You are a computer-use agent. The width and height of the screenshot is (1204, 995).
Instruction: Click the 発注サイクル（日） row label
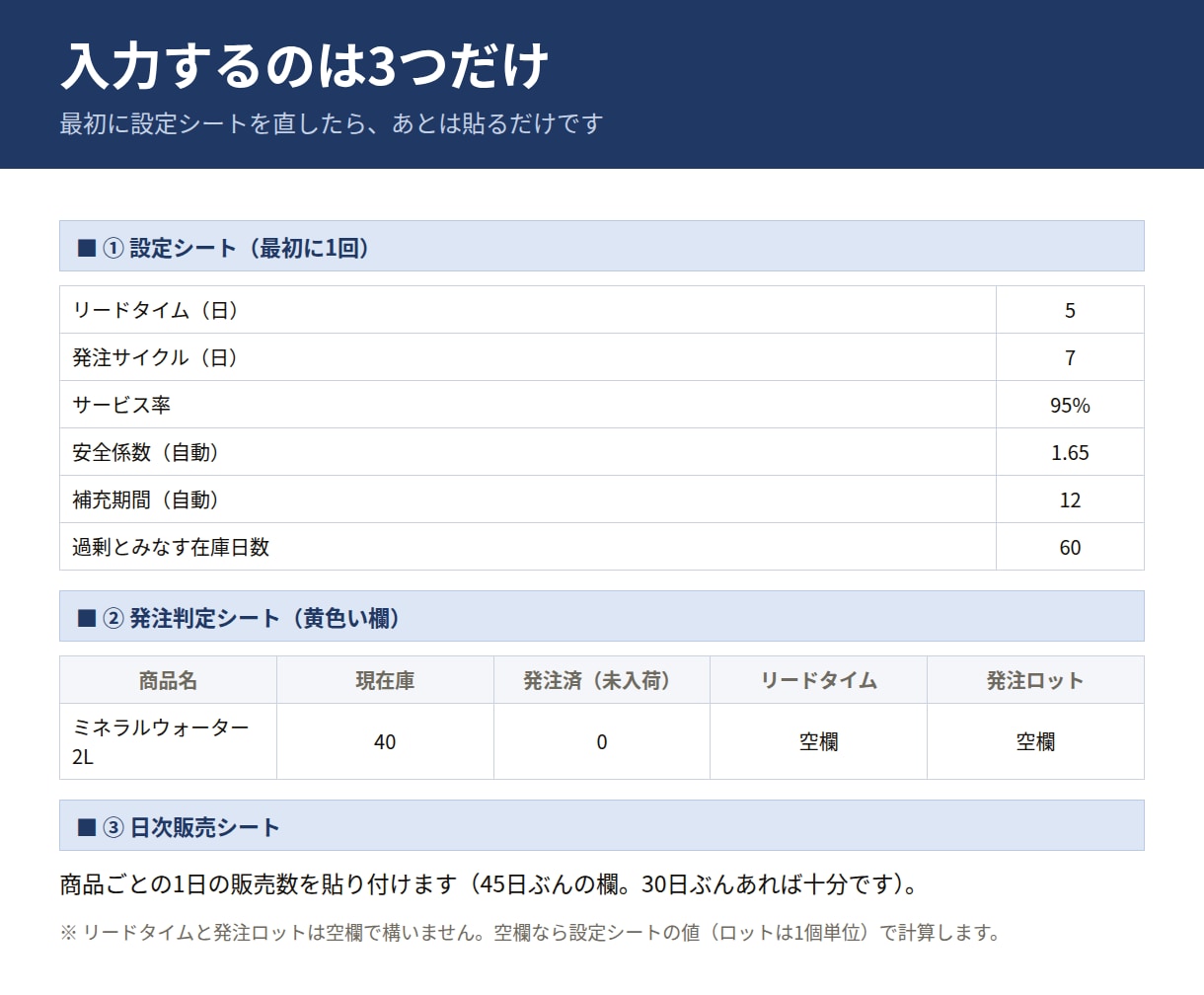(528, 357)
